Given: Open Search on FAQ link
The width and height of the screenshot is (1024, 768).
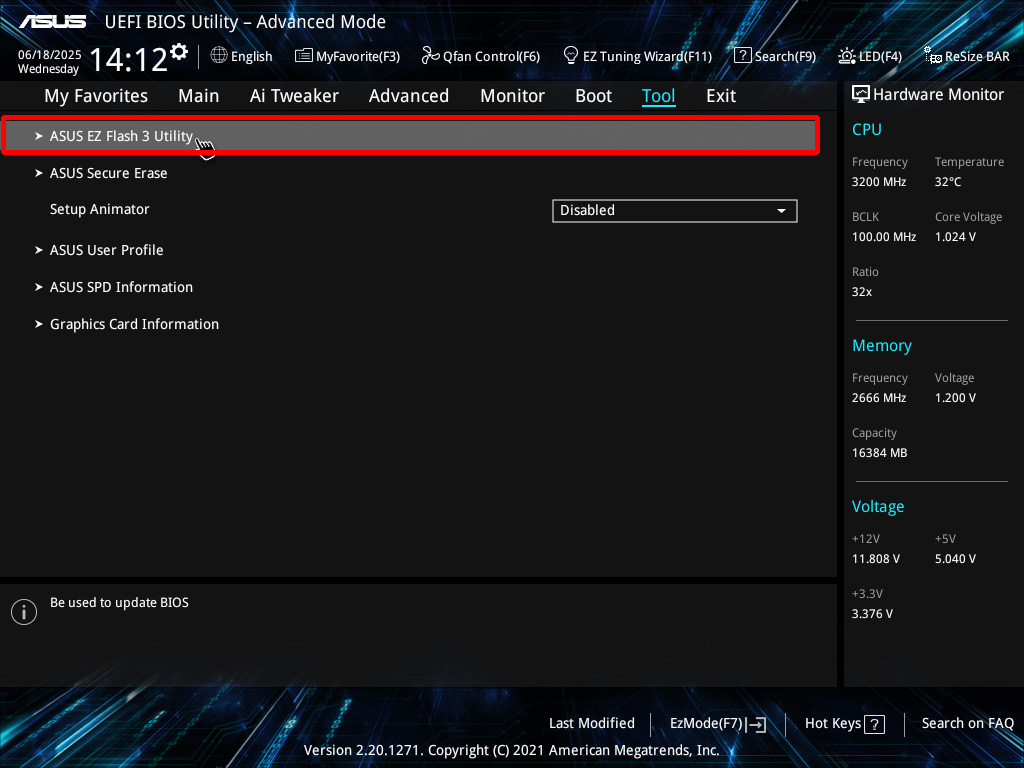Looking at the screenshot, I should pyautogui.click(x=968, y=723).
